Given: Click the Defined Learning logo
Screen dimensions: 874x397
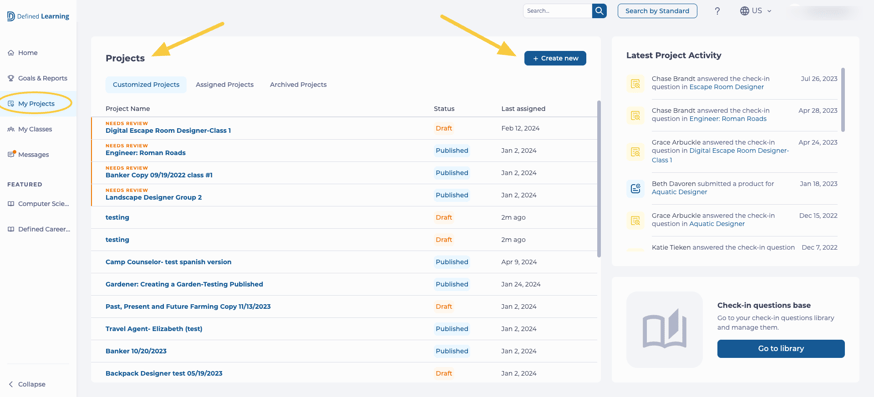Looking at the screenshot, I should coord(38,17).
